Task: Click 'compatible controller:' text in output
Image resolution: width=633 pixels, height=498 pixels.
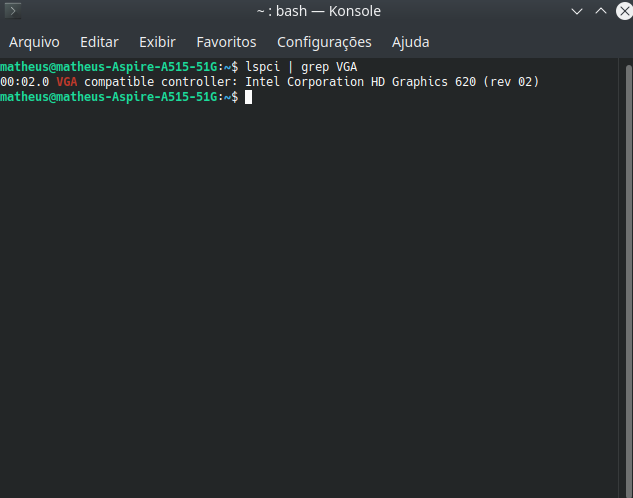Action: (161, 82)
